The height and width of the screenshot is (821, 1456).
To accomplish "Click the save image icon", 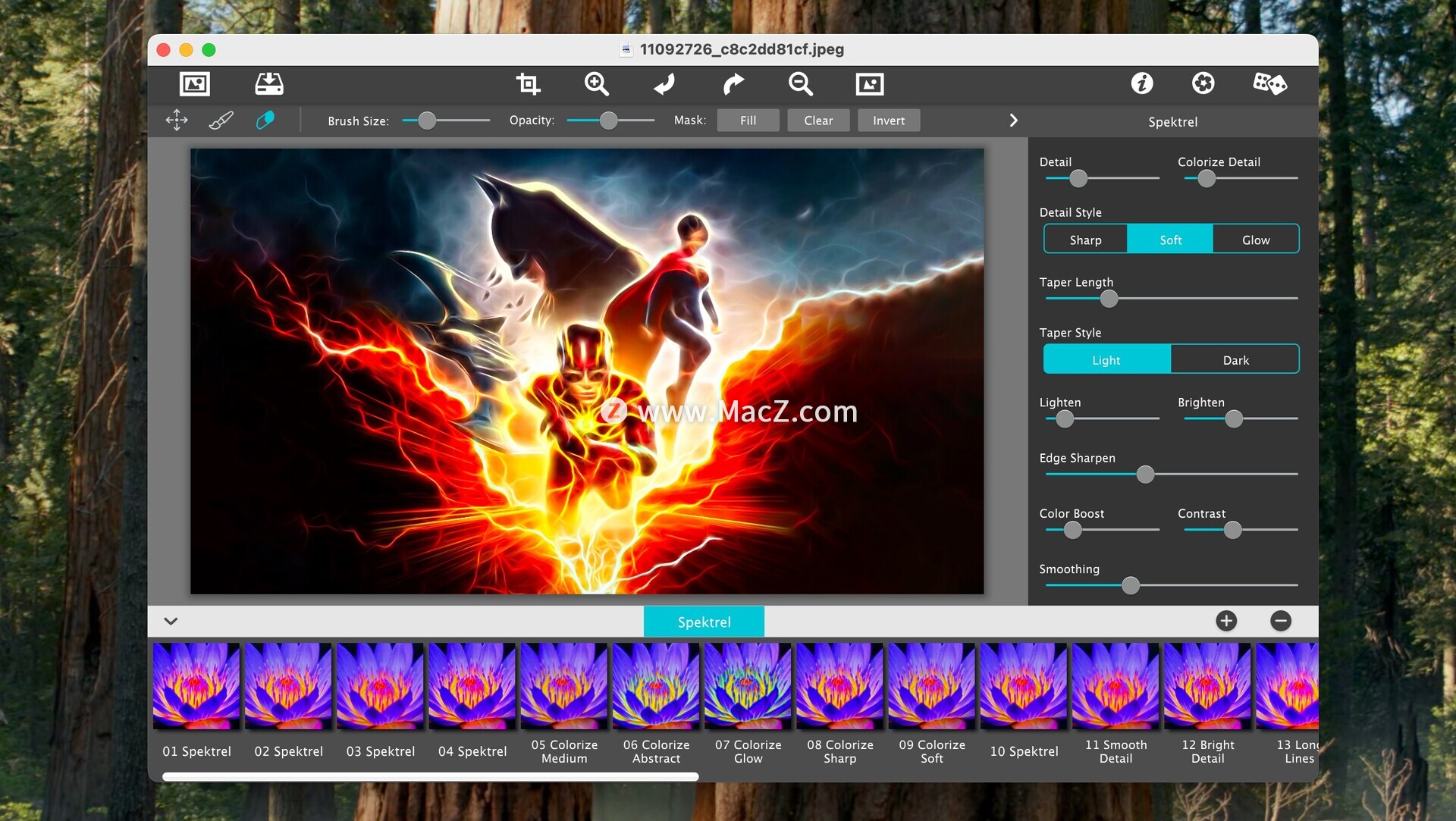I will (x=269, y=83).
